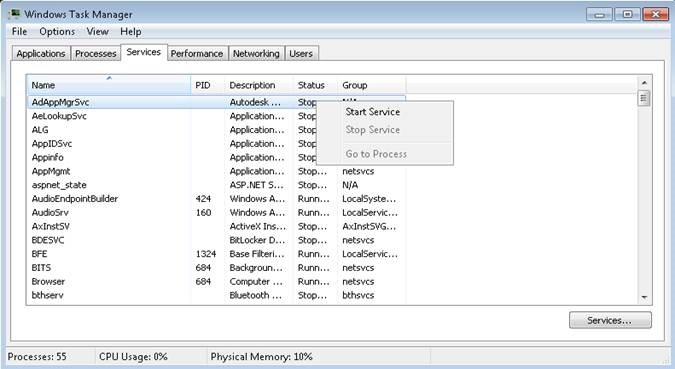Screen dimensions: 675x369
Task: Select the AxInstSV service row
Action: [x=216, y=226]
